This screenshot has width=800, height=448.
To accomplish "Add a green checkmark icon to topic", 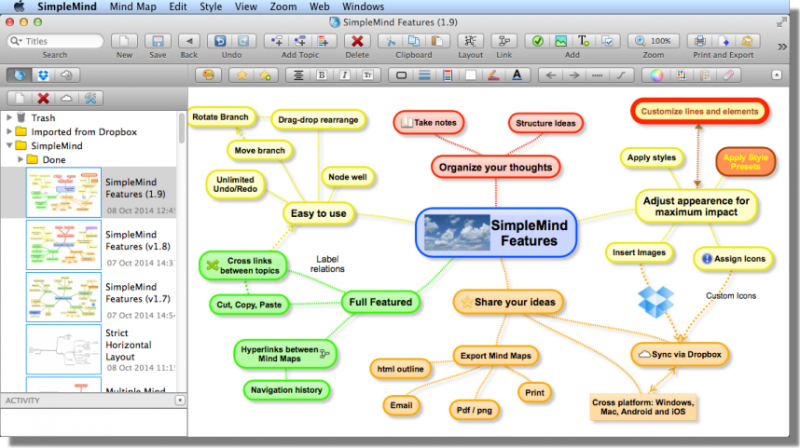I will point(537,41).
